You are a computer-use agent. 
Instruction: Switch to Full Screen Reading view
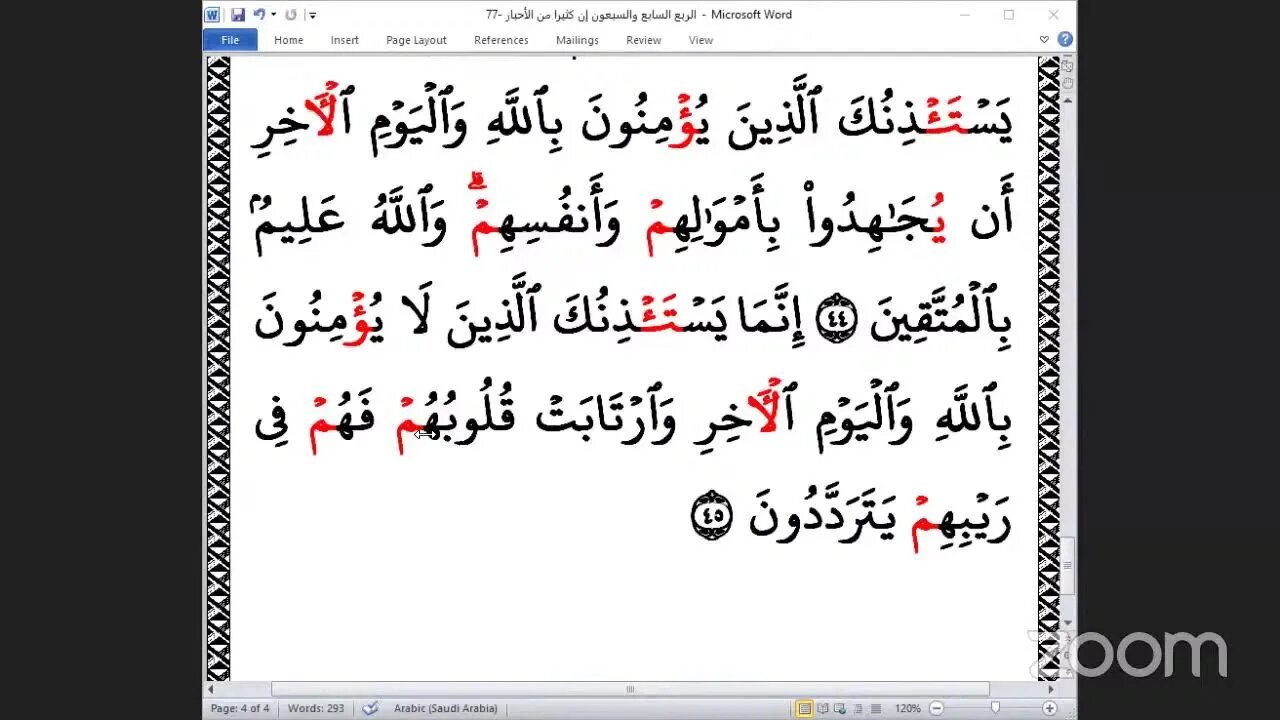pyautogui.click(x=823, y=708)
